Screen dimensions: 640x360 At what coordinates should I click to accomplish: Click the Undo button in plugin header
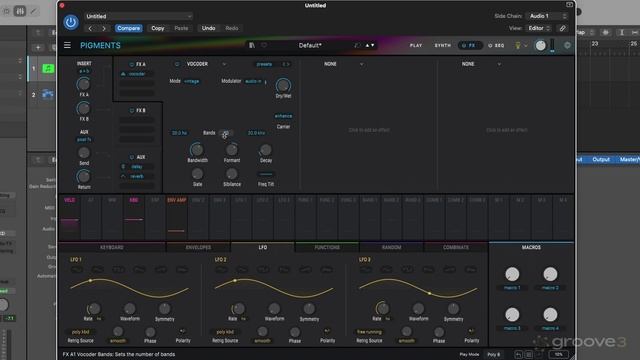pyautogui.click(x=208, y=28)
